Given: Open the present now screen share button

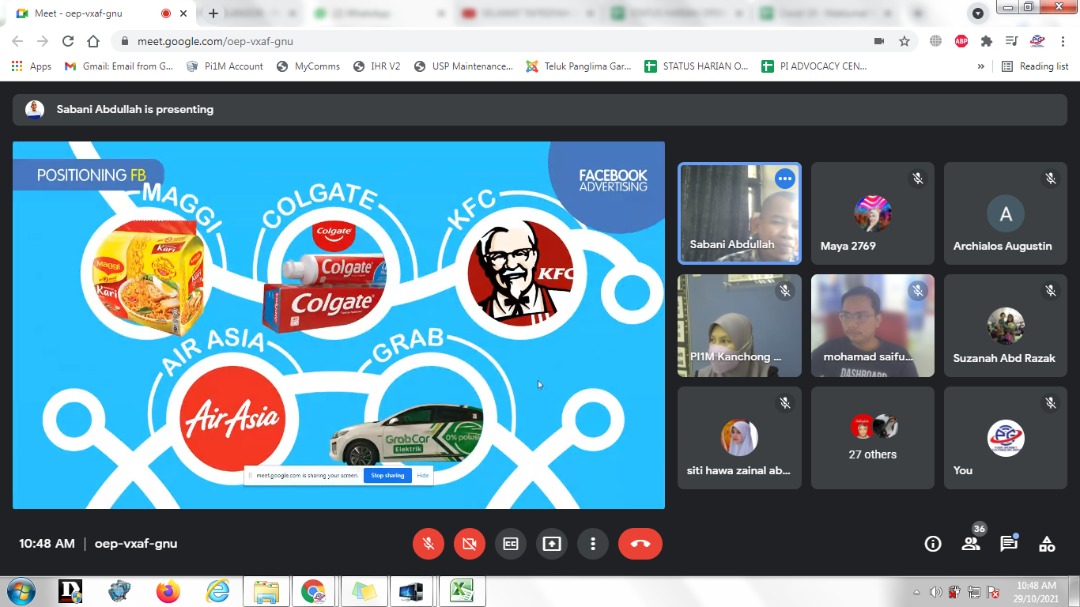Looking at the screenshot, I should coord(552,544).
